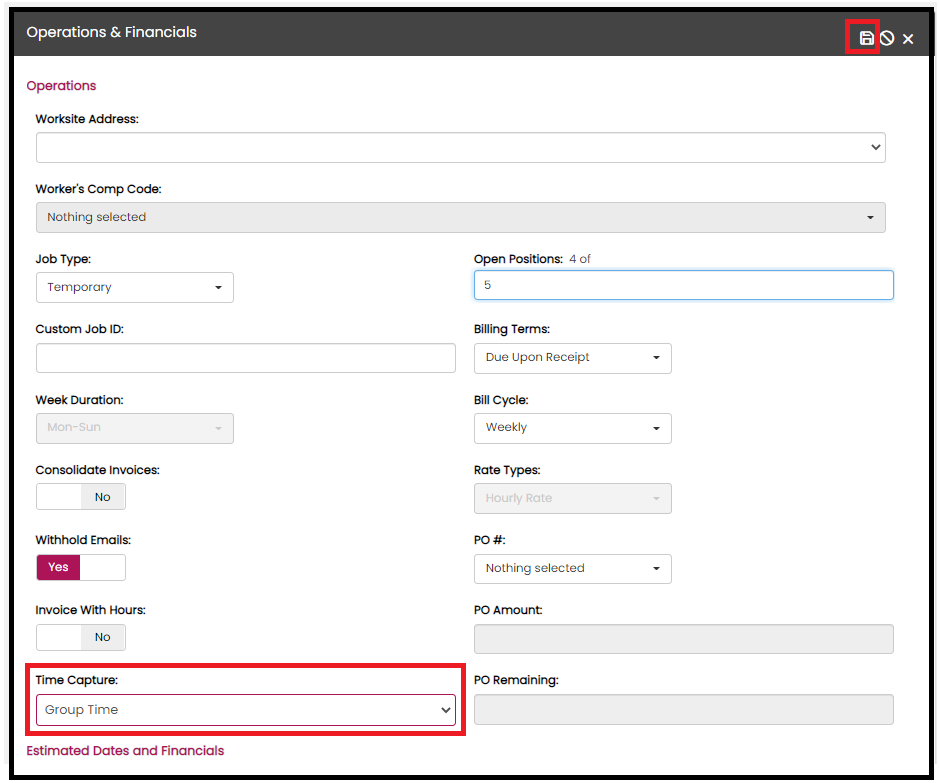This screenshot has width=939, height=783.
Task: Save the Operations & Financials form
Action: tap(866, 38)
